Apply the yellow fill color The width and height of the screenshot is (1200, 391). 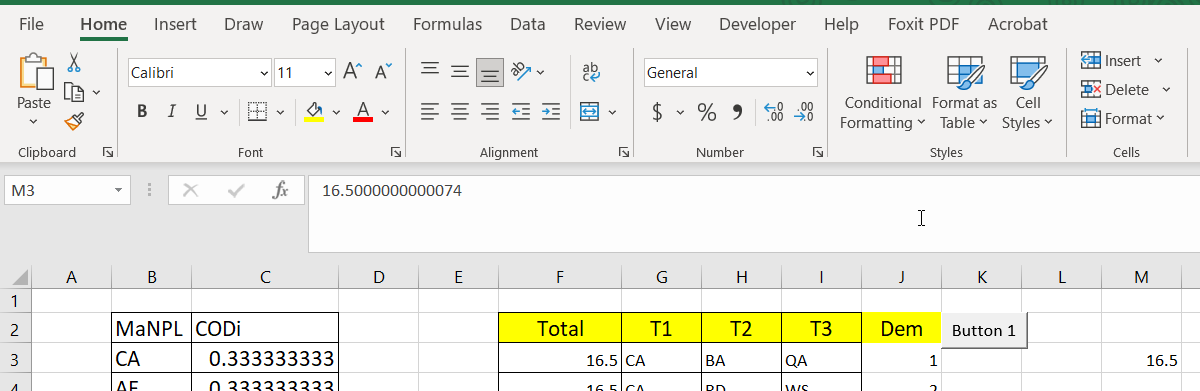313,112
